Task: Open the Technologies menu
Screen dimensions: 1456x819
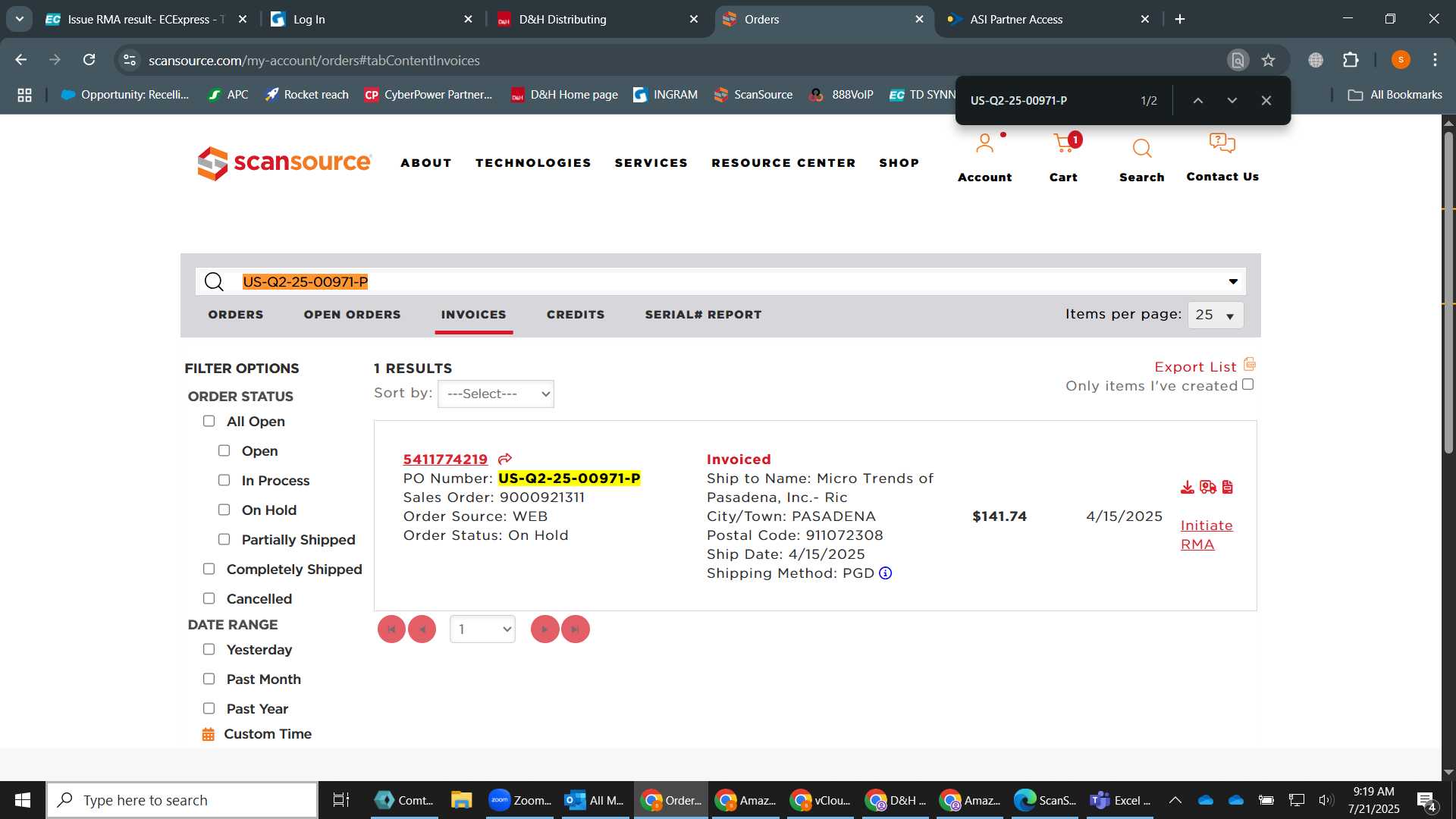Action: click(x=533, y=163)
